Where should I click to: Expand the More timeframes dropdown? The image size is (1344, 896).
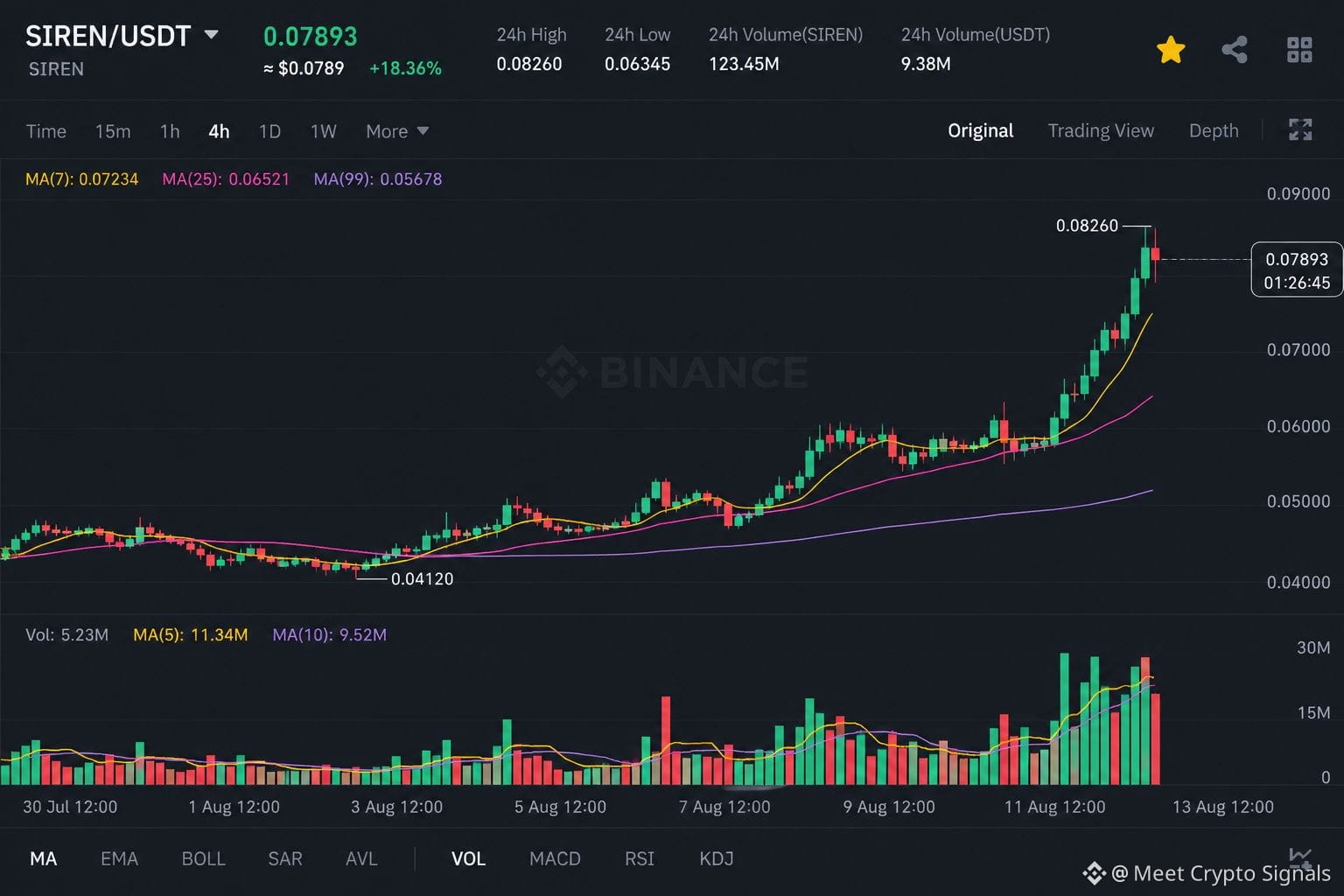pyautogui.click(x=397, y=131)
